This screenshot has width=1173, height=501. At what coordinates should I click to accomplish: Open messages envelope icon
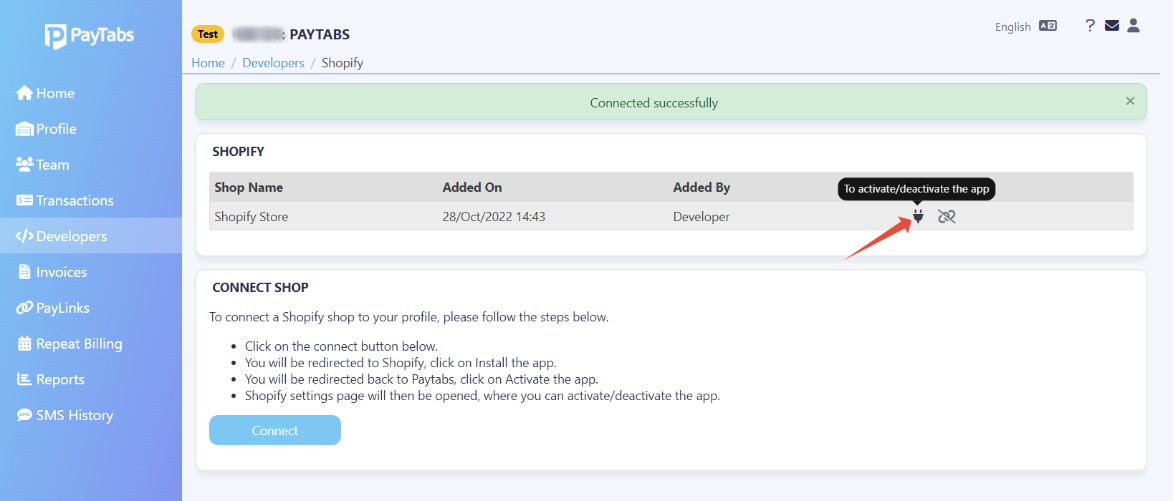[x=1112, y=26]
